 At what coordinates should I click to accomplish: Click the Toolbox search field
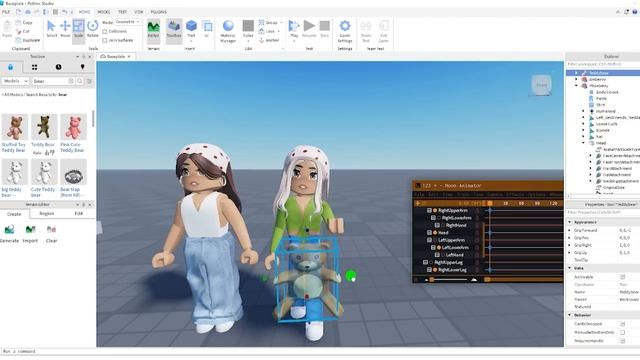coord(50,81)
